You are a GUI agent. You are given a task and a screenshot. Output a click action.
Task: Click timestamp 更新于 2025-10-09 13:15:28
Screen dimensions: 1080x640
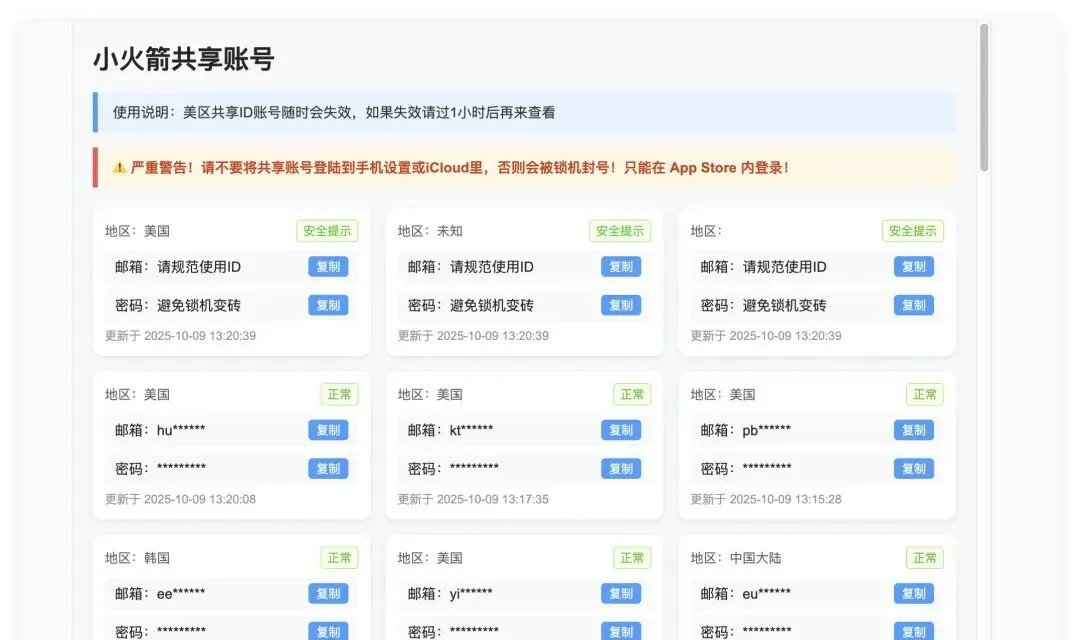pos(766,499)
